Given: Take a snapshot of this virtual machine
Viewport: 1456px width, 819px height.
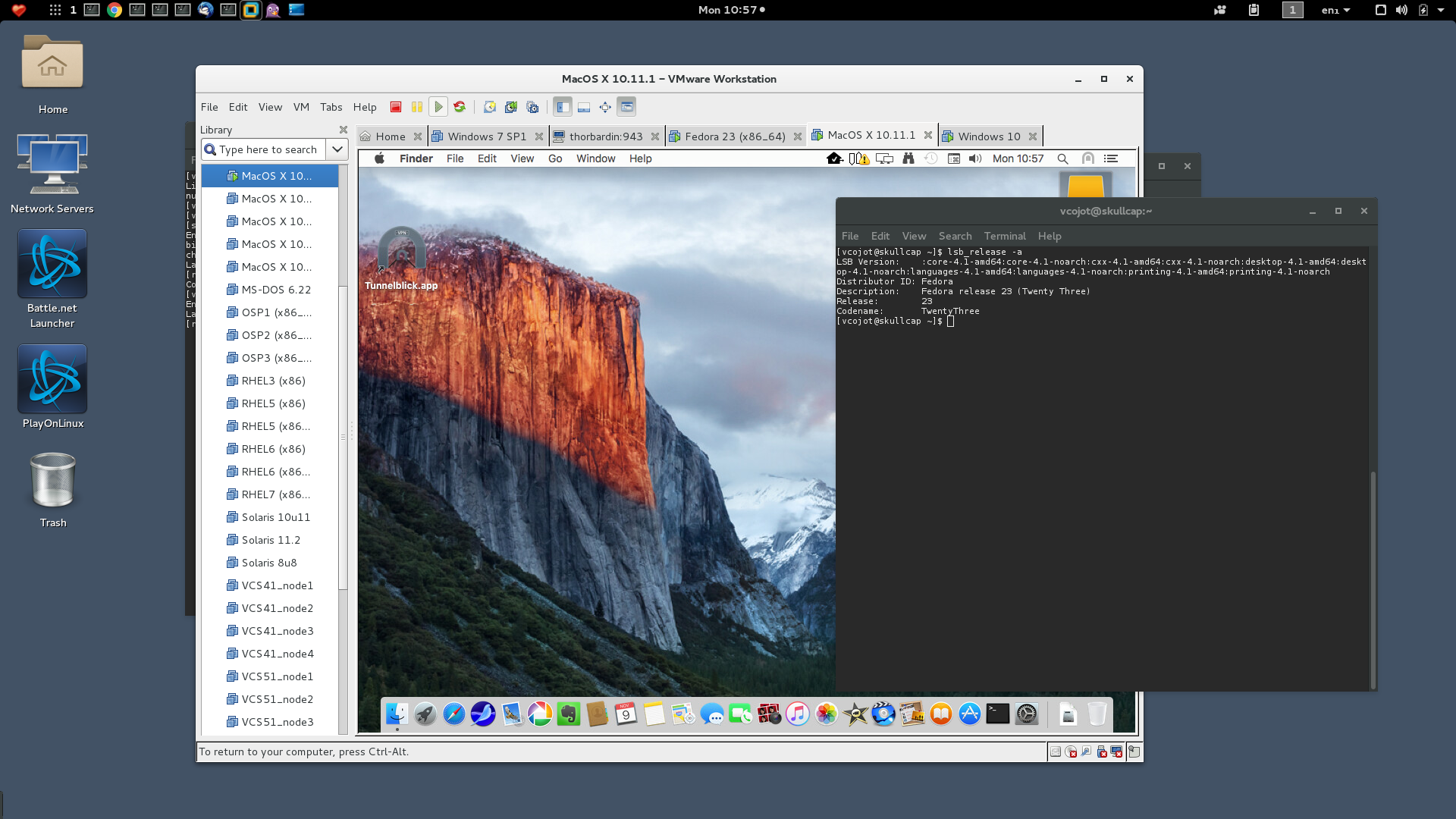Looking at the screenshot, I should 490,107.
